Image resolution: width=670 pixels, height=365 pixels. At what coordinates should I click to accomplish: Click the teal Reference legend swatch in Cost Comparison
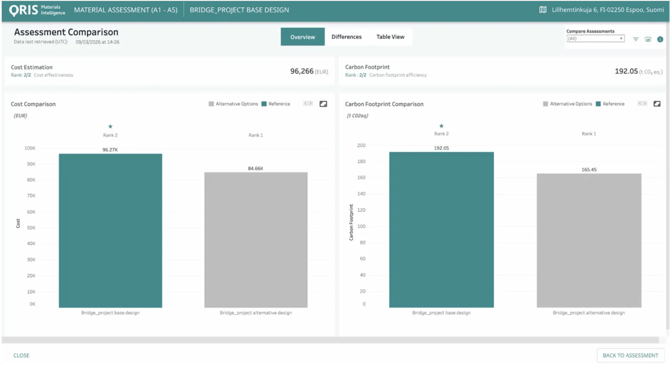[x=264, y=104]
